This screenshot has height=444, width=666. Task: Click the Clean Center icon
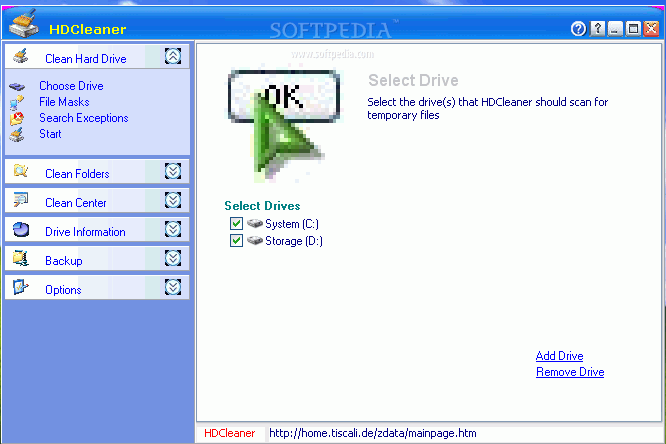(x=20, y=200)
